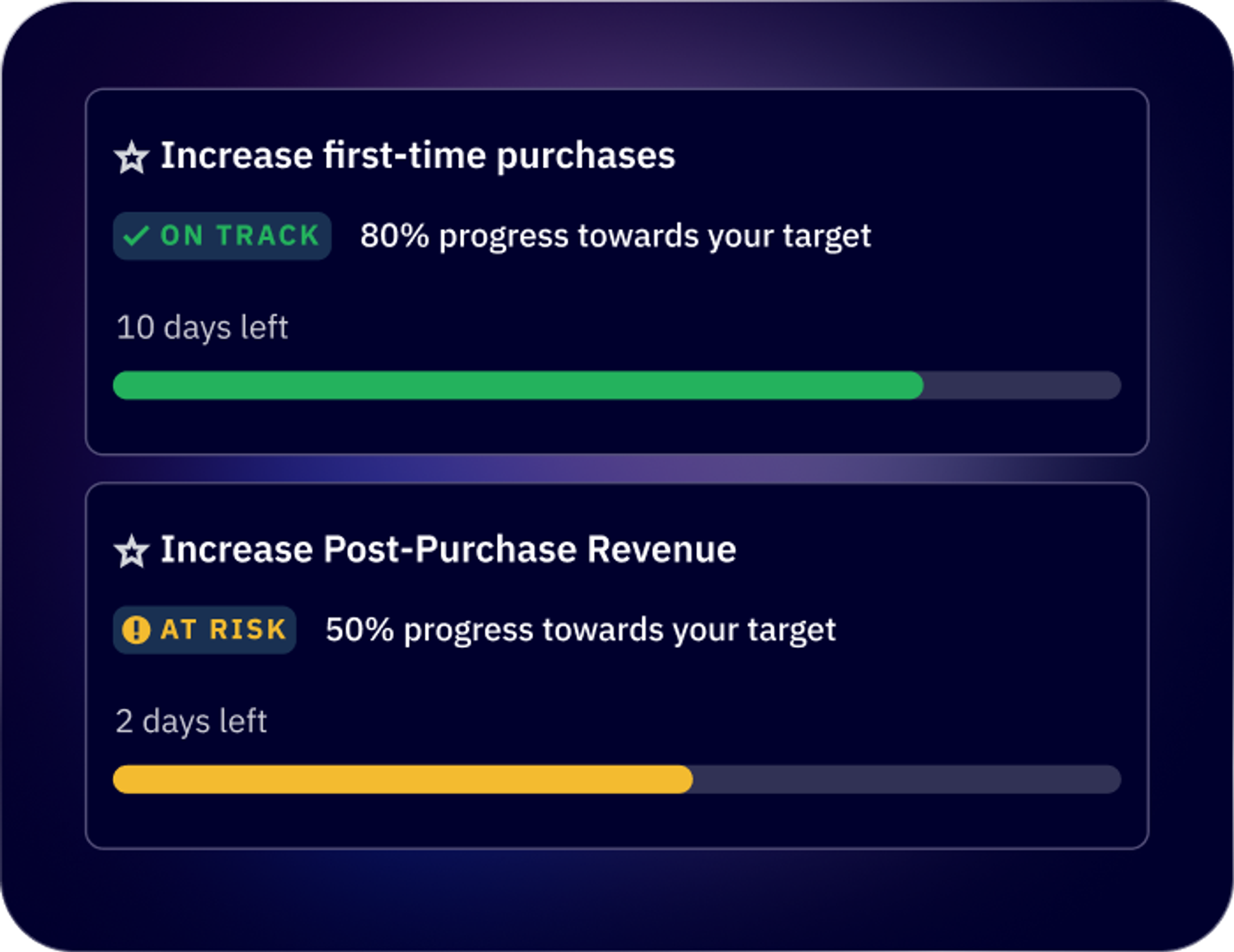Click the 10 days left label
The height and width of the screenshot is (952, 1234).
202,328
